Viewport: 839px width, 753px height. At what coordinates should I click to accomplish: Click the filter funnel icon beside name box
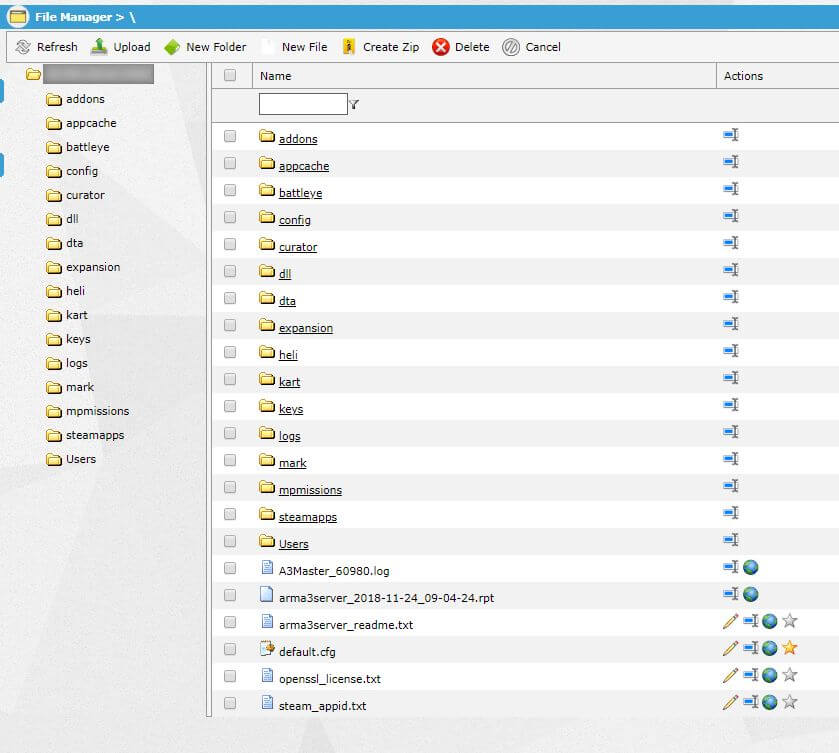click(354, 105)
